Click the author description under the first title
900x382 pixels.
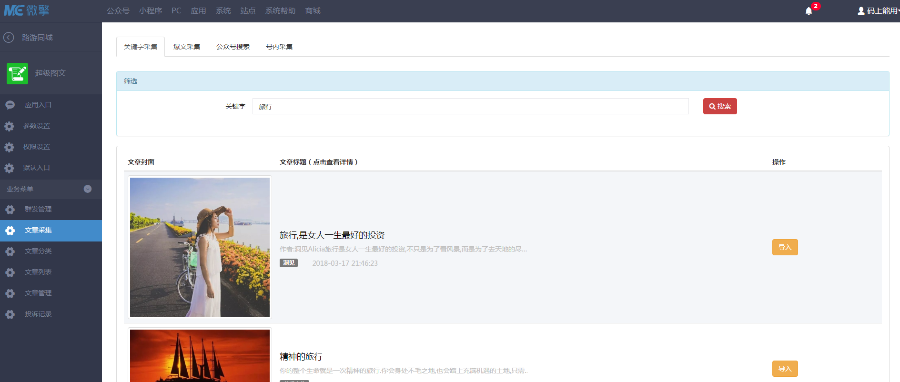click(x=403, y=250)
